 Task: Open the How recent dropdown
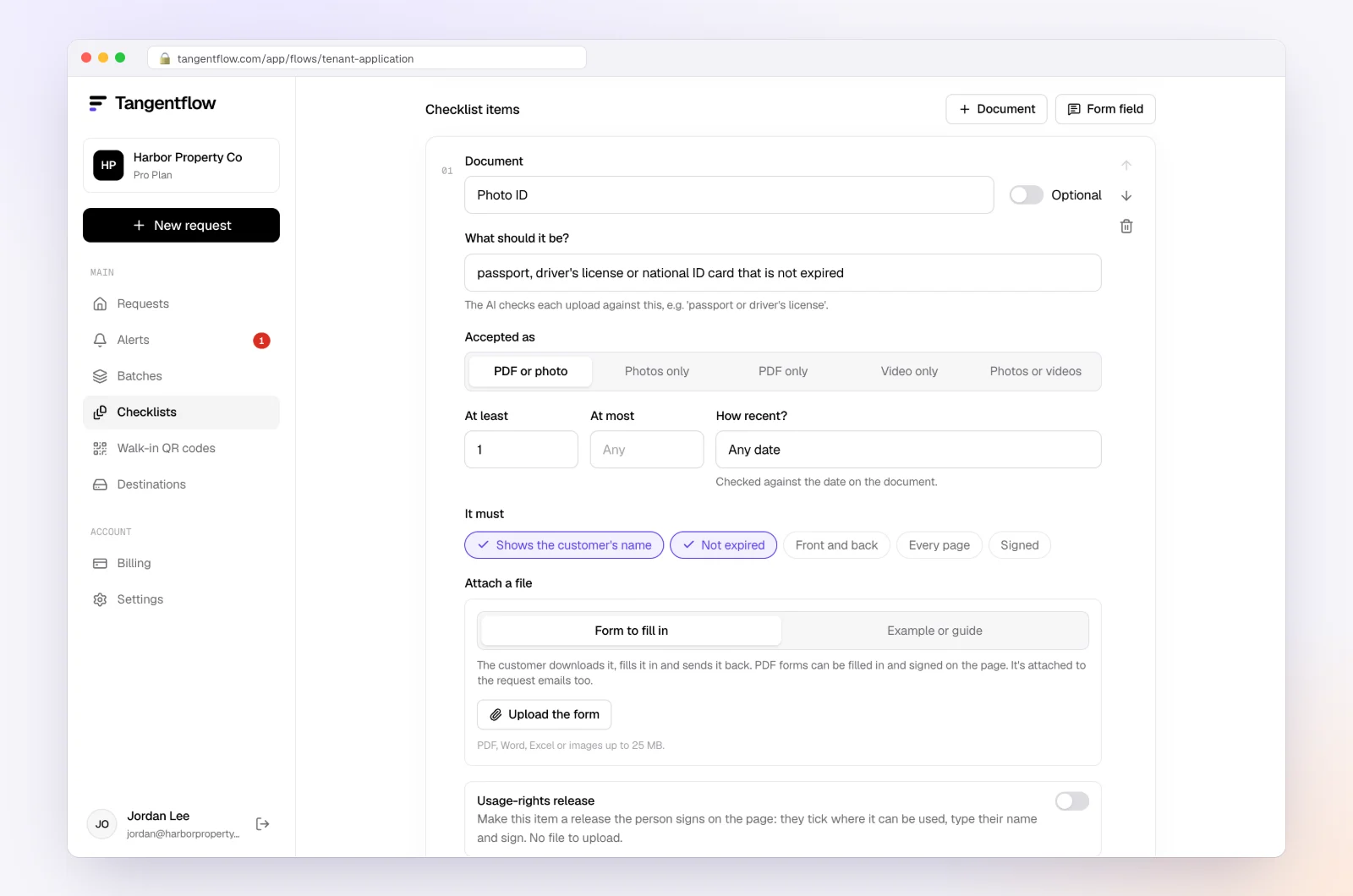[x=908, y=450]
